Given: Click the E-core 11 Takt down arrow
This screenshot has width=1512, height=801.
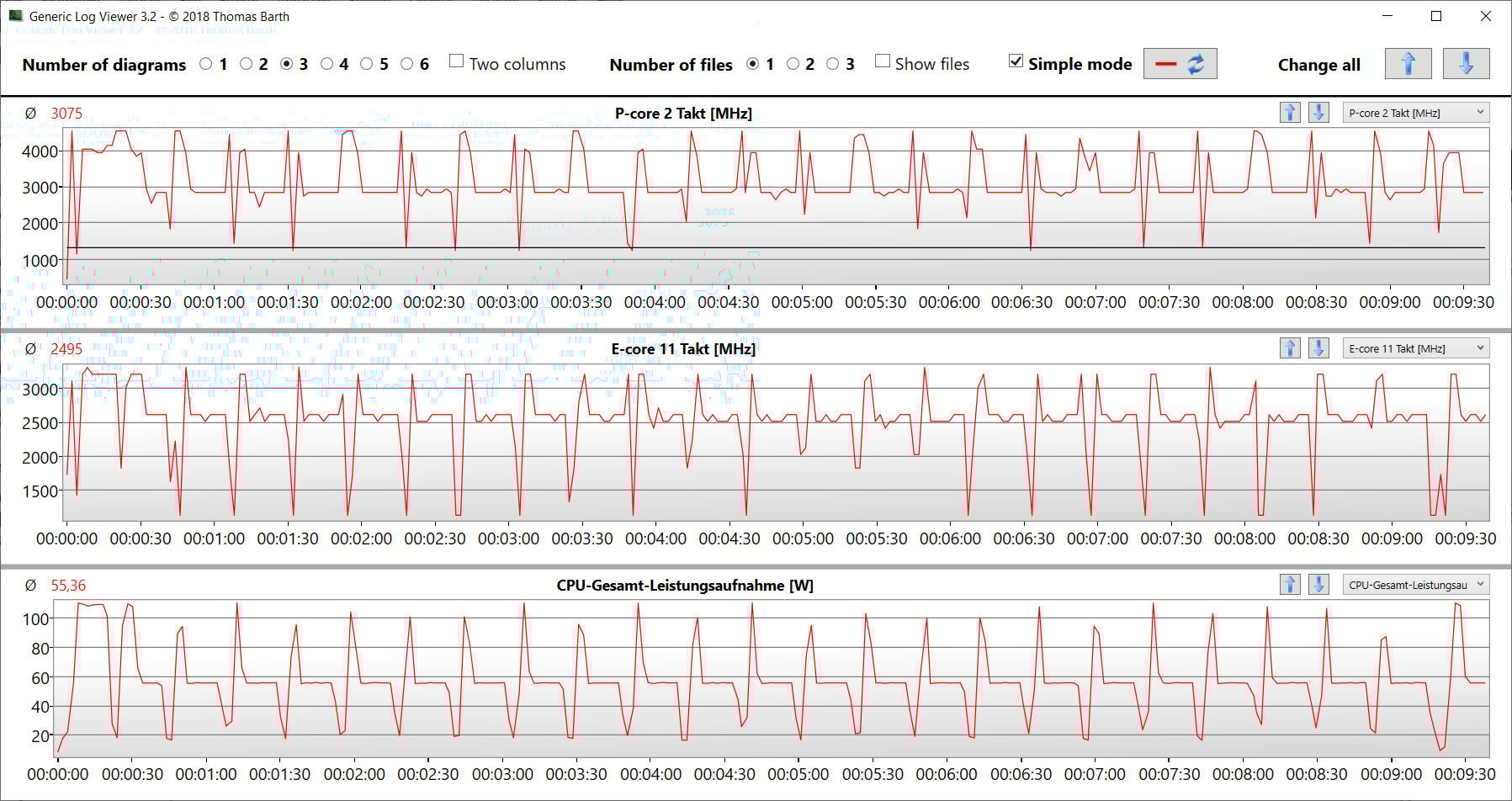Looking at the screenshot, I should click(1318, 348).
